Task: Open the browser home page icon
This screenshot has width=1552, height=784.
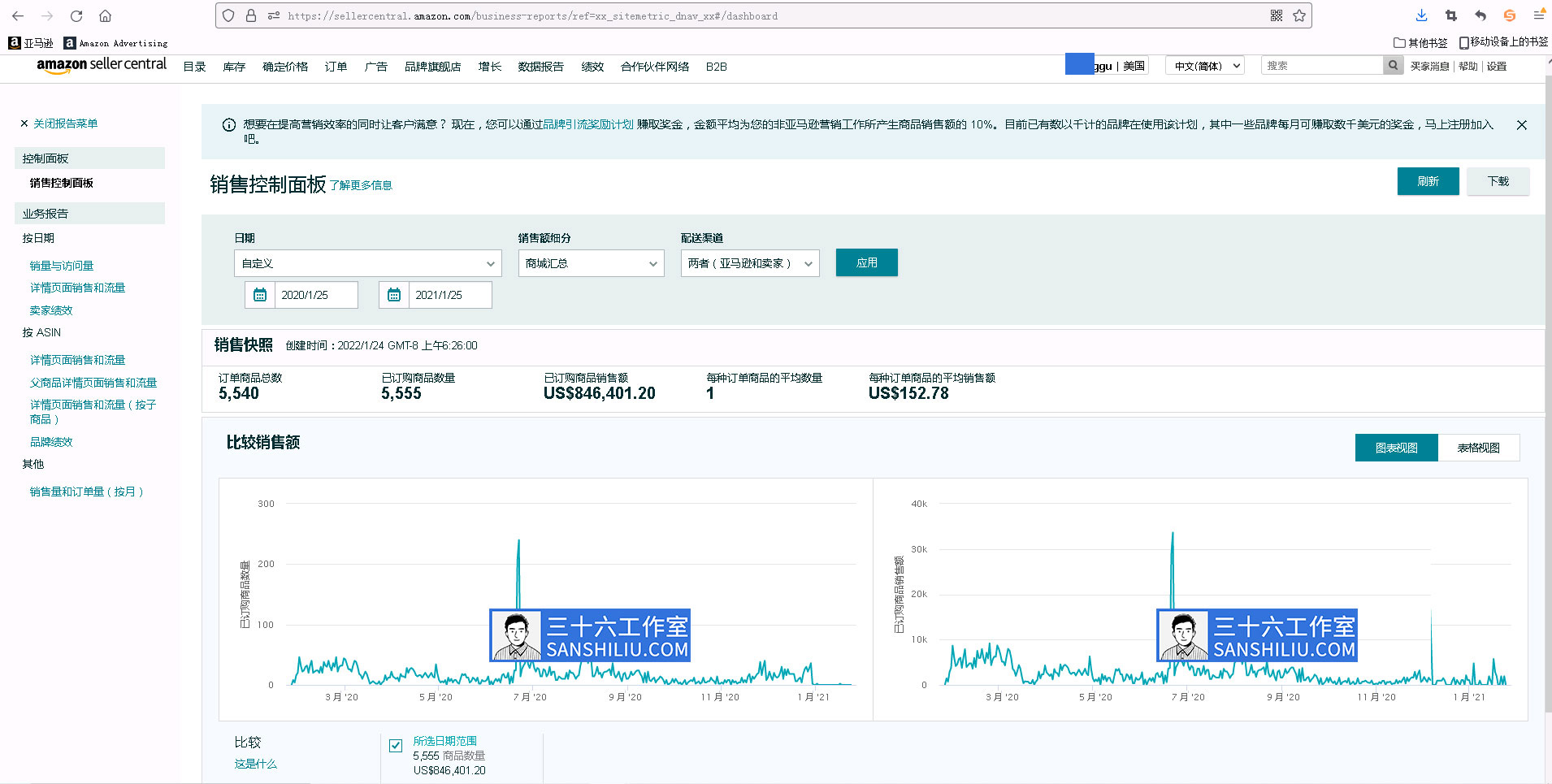Action: point(106,15)
